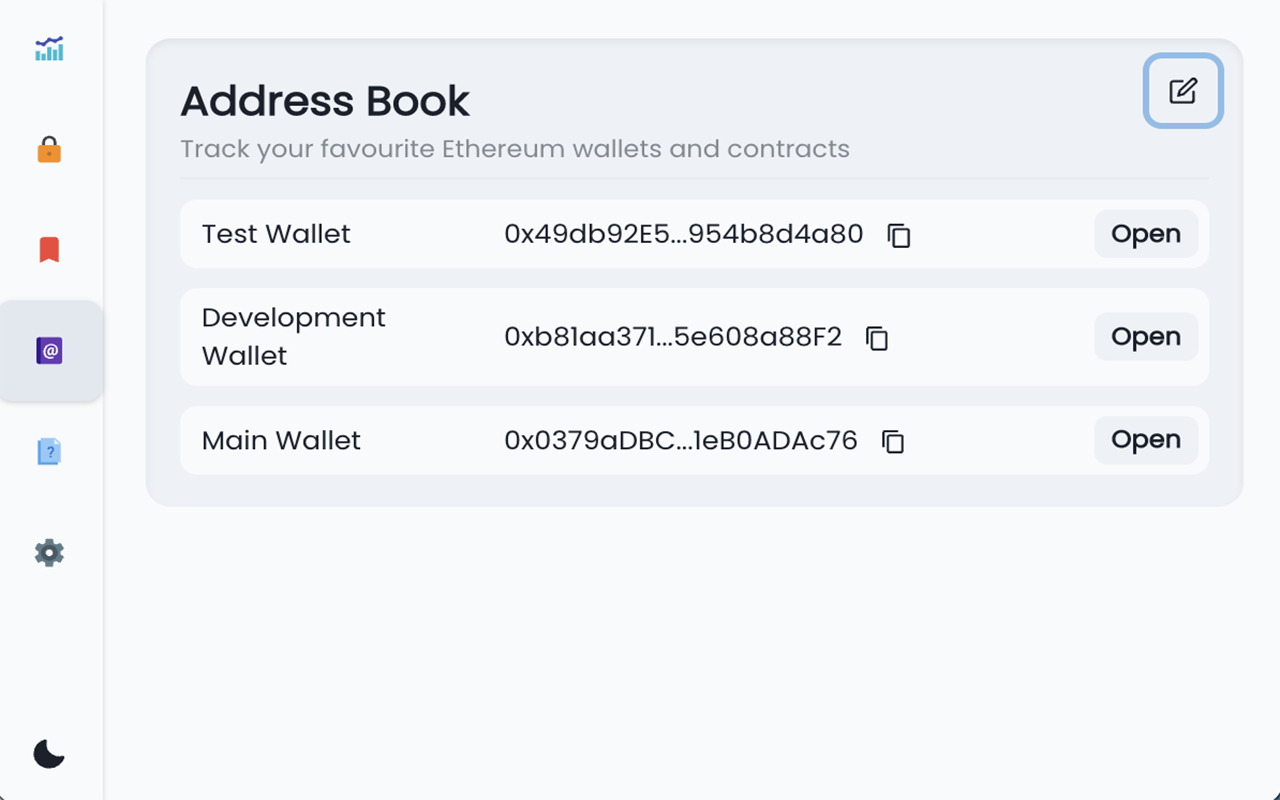Screen dimensions: 1280x800
Task: Click the Test Wallet truncated address text
Action: 684,234
